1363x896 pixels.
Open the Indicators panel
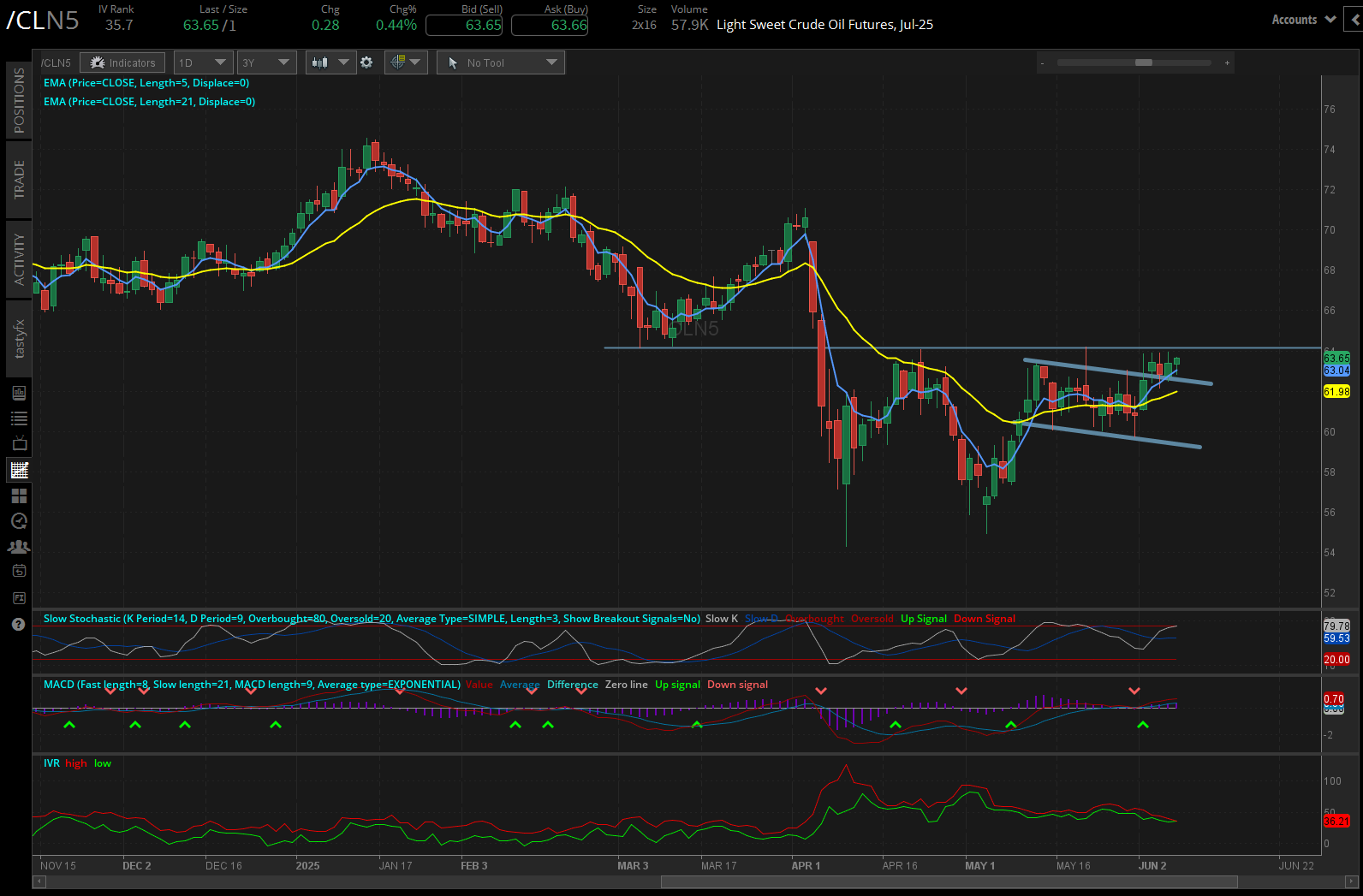click(x=123, y=62)
